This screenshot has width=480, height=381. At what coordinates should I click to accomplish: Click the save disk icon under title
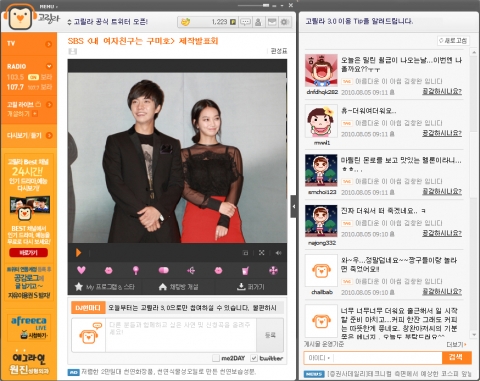(73, 51)
